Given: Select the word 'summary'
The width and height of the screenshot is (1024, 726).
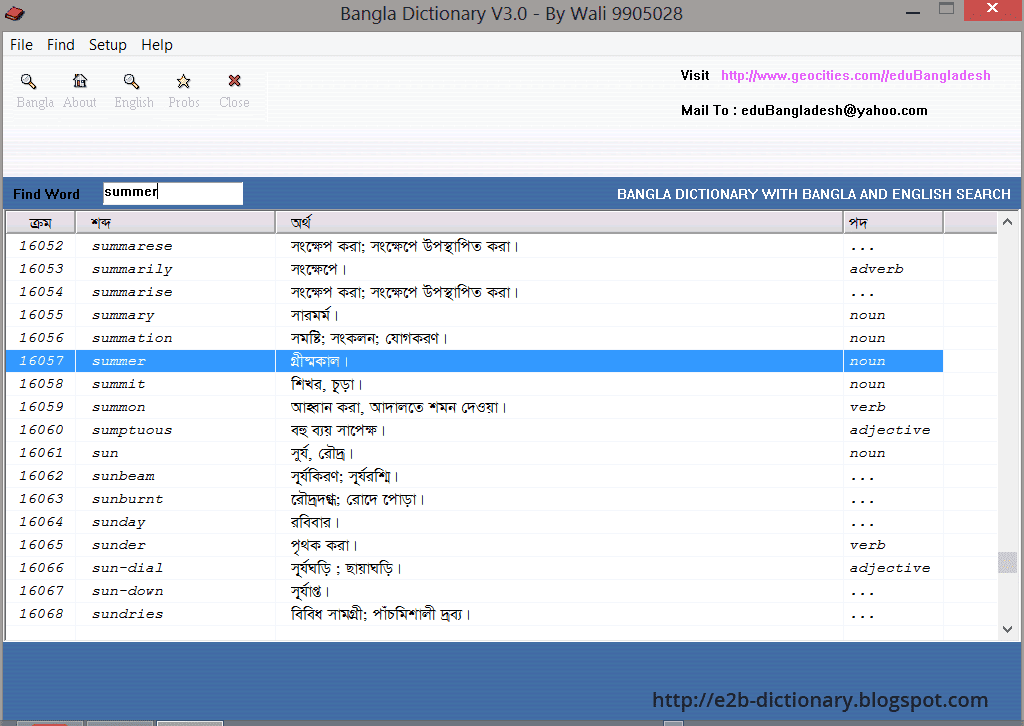Looking at the screenshot, I should tap(123, 315).
